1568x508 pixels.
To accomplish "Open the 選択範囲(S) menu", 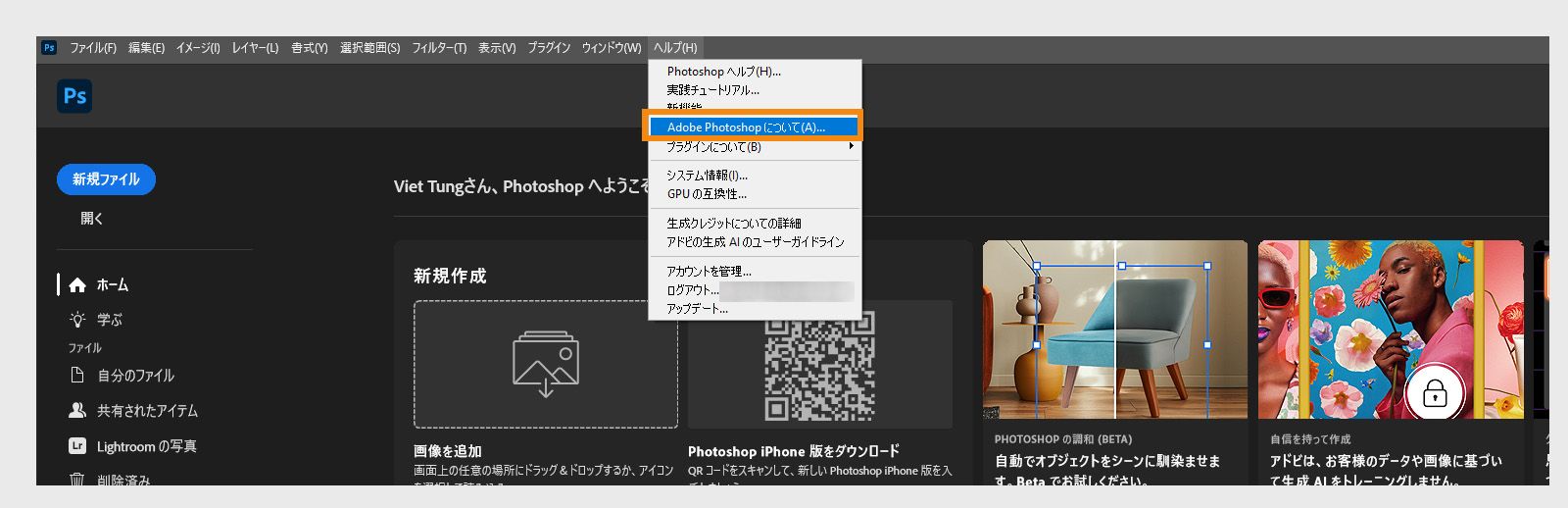I will (369, 47).
